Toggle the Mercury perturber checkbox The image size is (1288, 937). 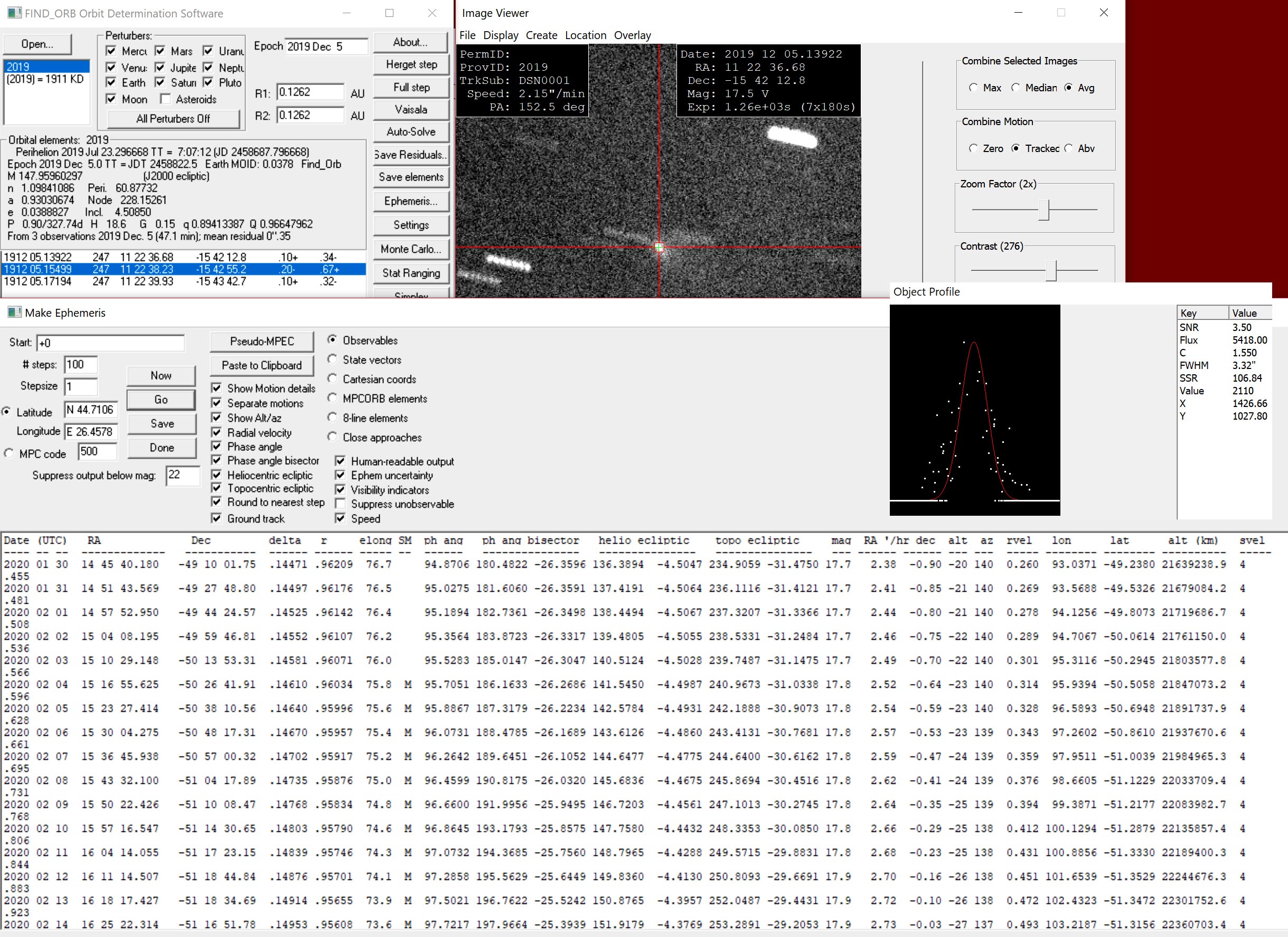(111, 51)
